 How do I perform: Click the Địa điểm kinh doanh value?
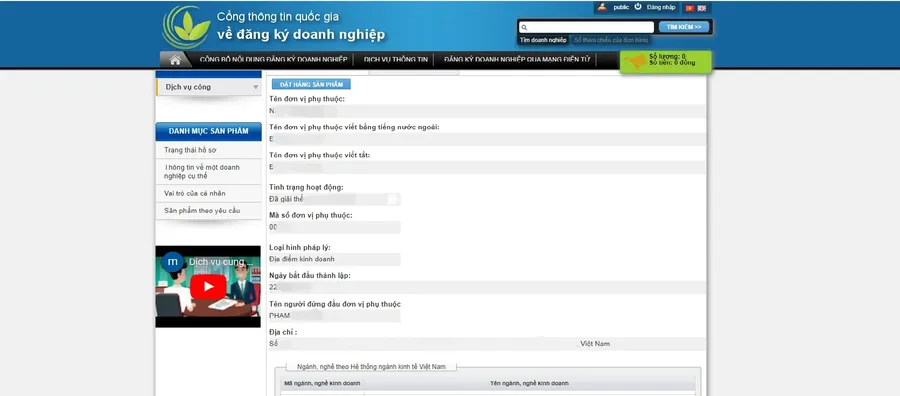(x=302, y=259)
